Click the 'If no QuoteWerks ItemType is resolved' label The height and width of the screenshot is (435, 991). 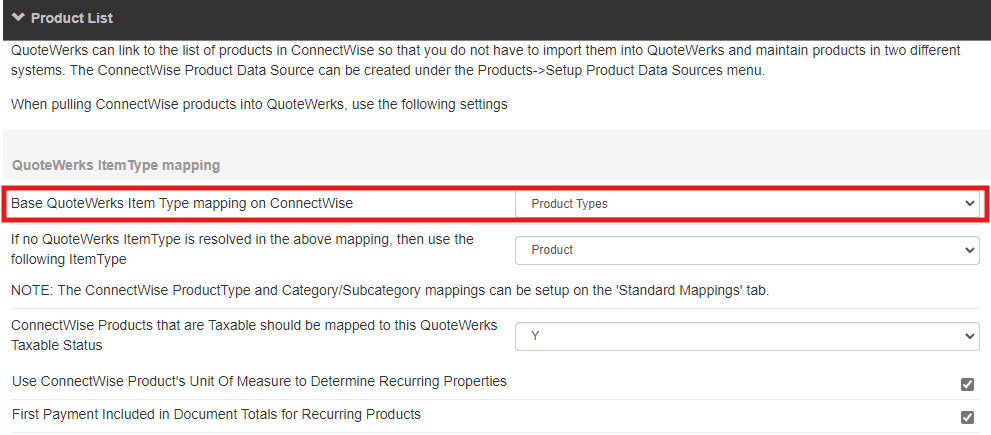pos(242,249)
